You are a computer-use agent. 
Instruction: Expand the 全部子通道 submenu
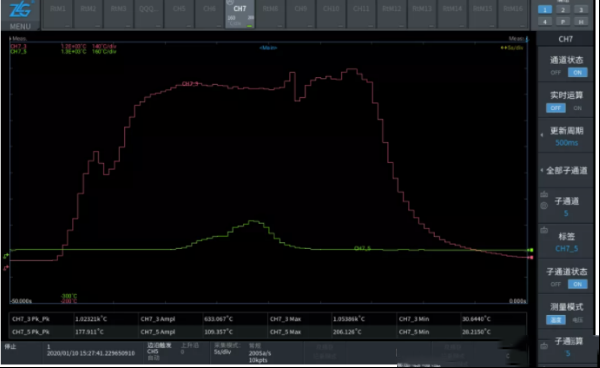(566, 171)
